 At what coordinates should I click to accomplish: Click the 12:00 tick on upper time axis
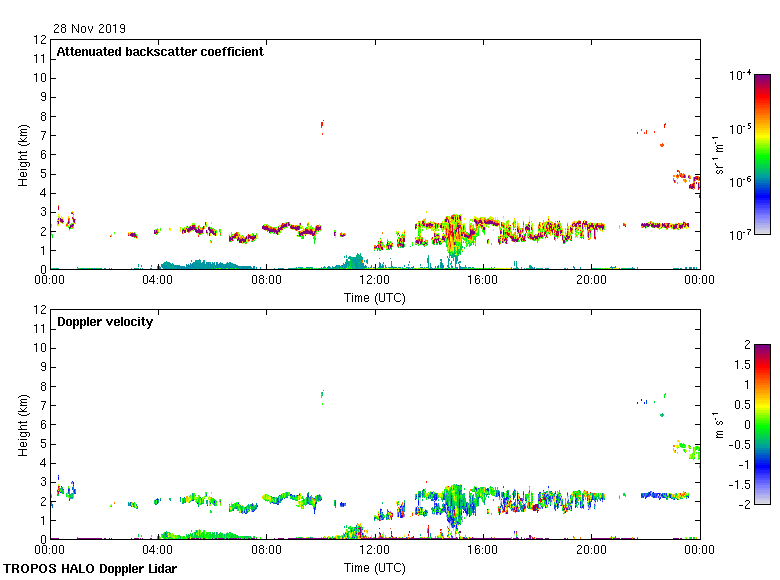[375, 281]
